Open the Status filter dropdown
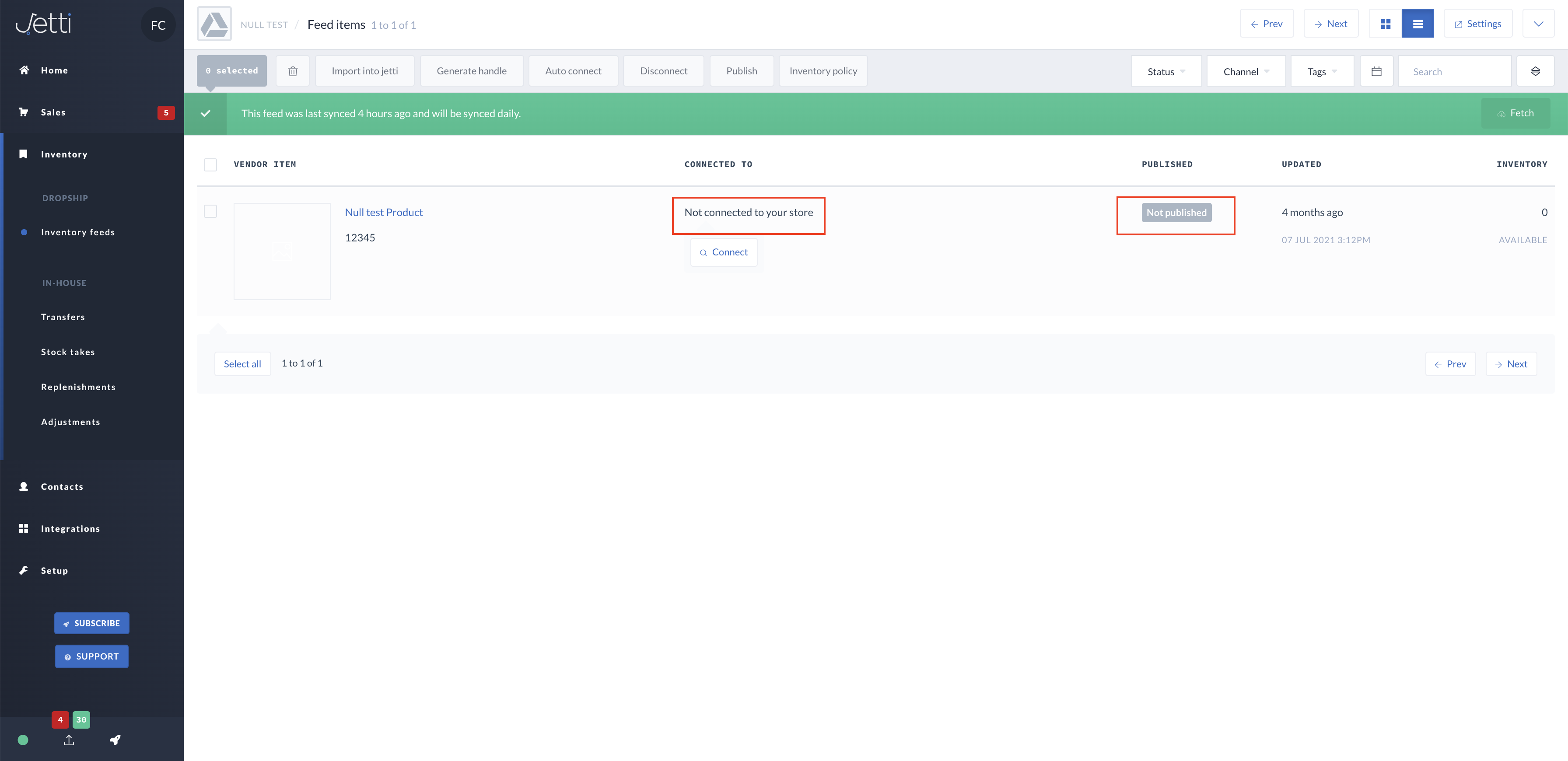 (x=1166, y=71)
